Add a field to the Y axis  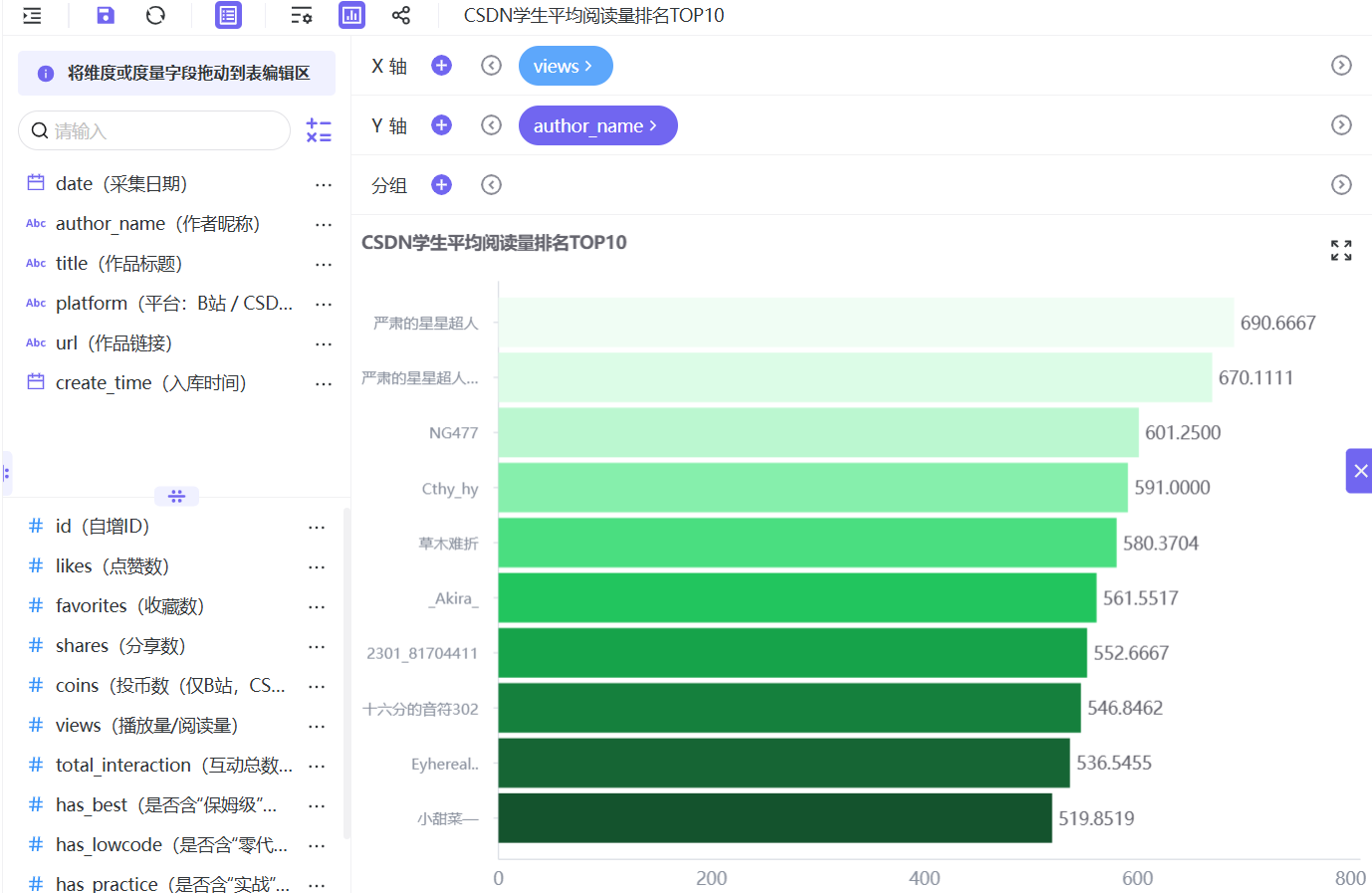click(442, 125)
